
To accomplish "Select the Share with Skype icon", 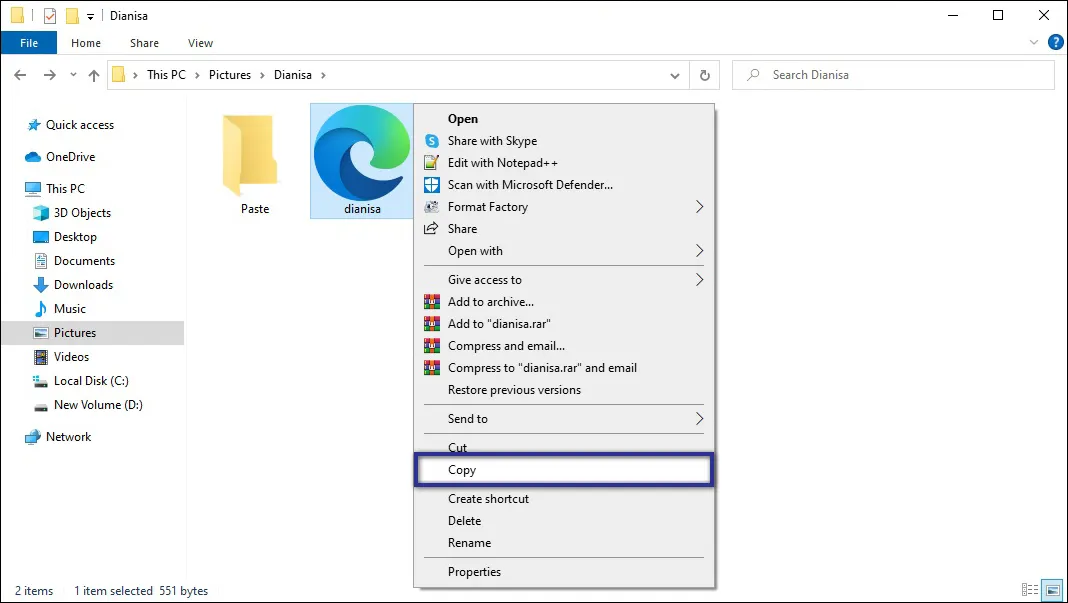I will tap(432, 141).
